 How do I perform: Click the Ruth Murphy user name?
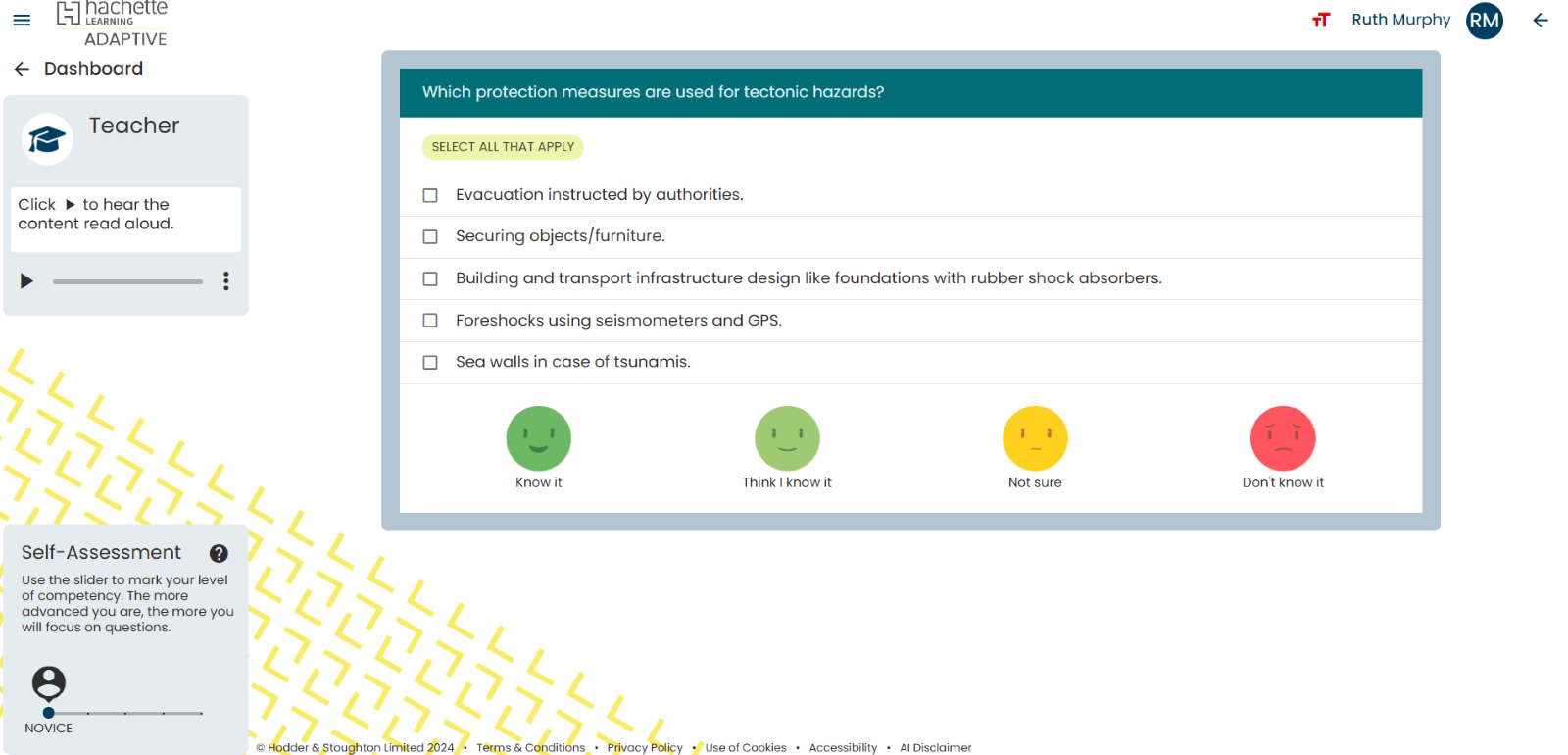click(x=1400, y=20)
